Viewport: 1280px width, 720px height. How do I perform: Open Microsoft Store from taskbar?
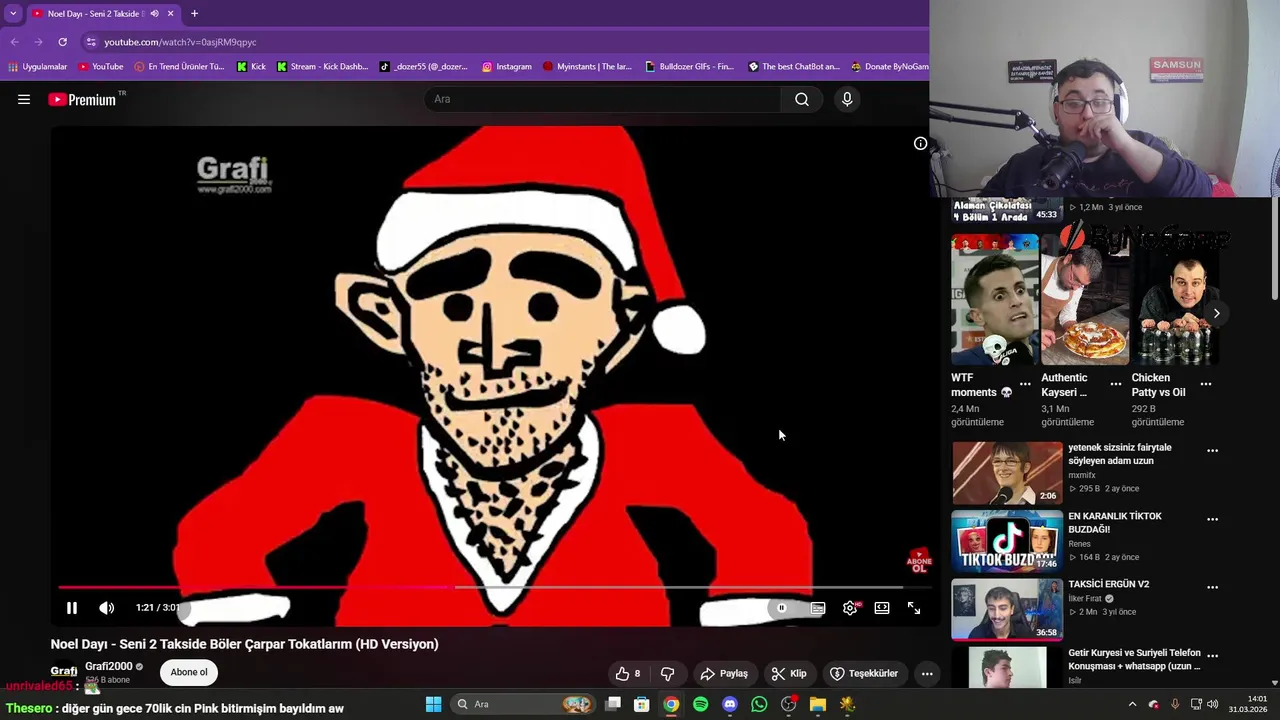point(642,704)
